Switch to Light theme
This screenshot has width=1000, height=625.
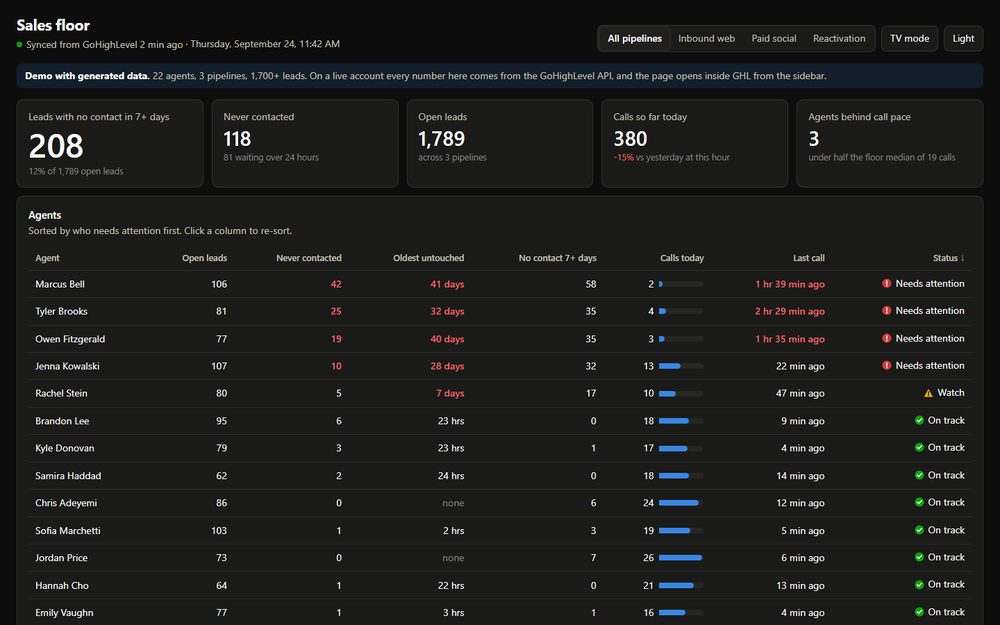[963, 38]
